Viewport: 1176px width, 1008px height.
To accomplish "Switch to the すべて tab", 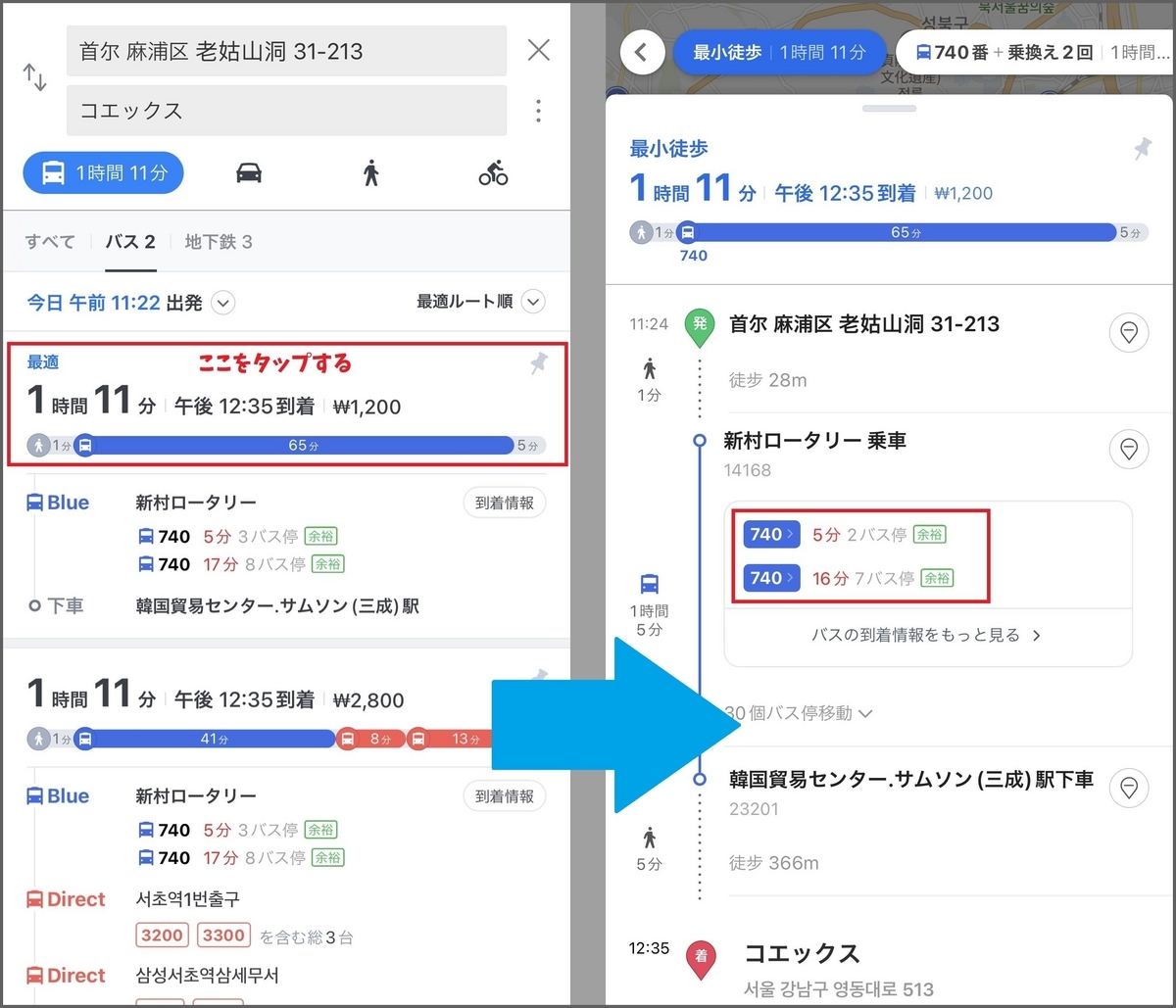I will coord(51,241).
